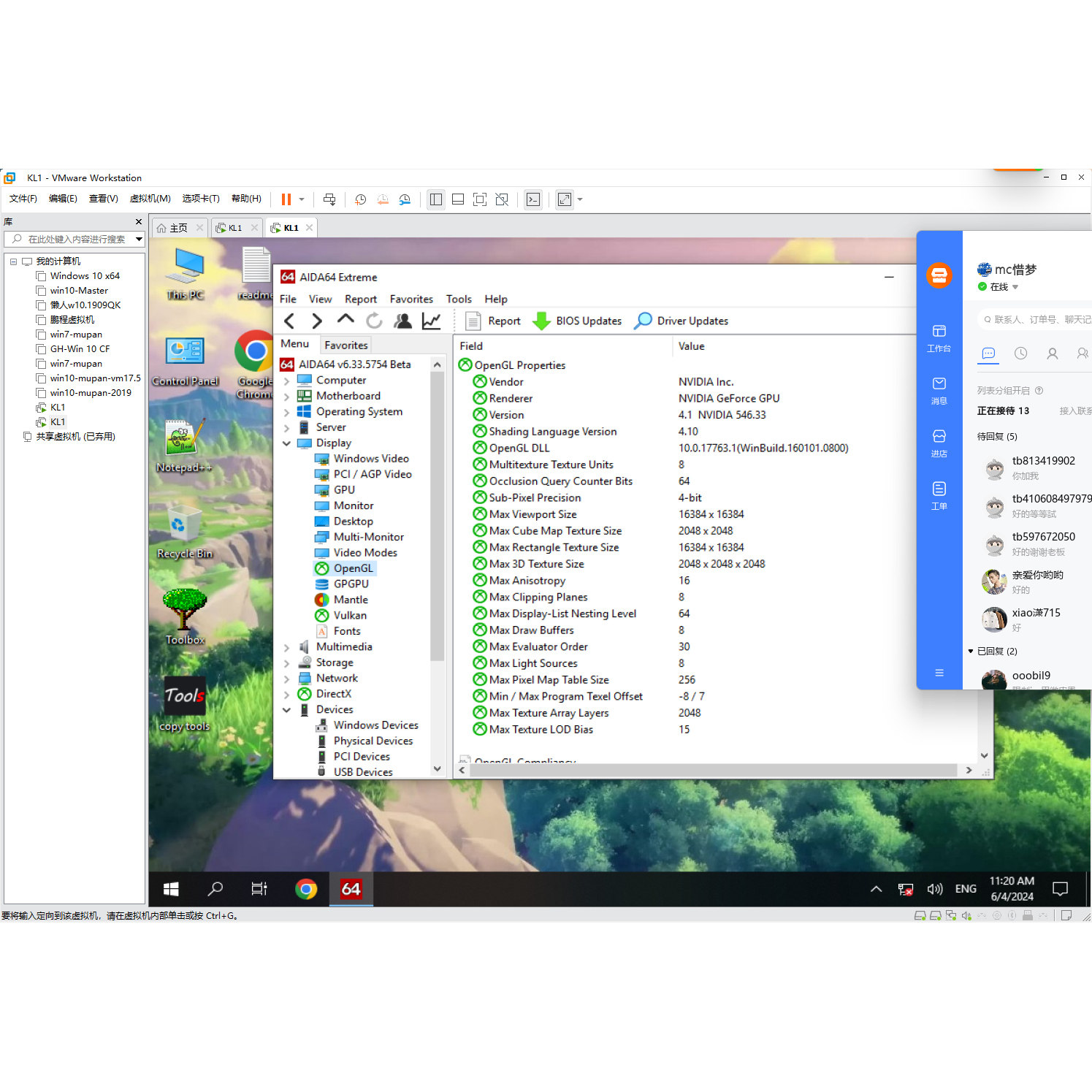Enter VMware full screen mode
Viewport: 1092px width, 1092px height.
tap(480, 199)
